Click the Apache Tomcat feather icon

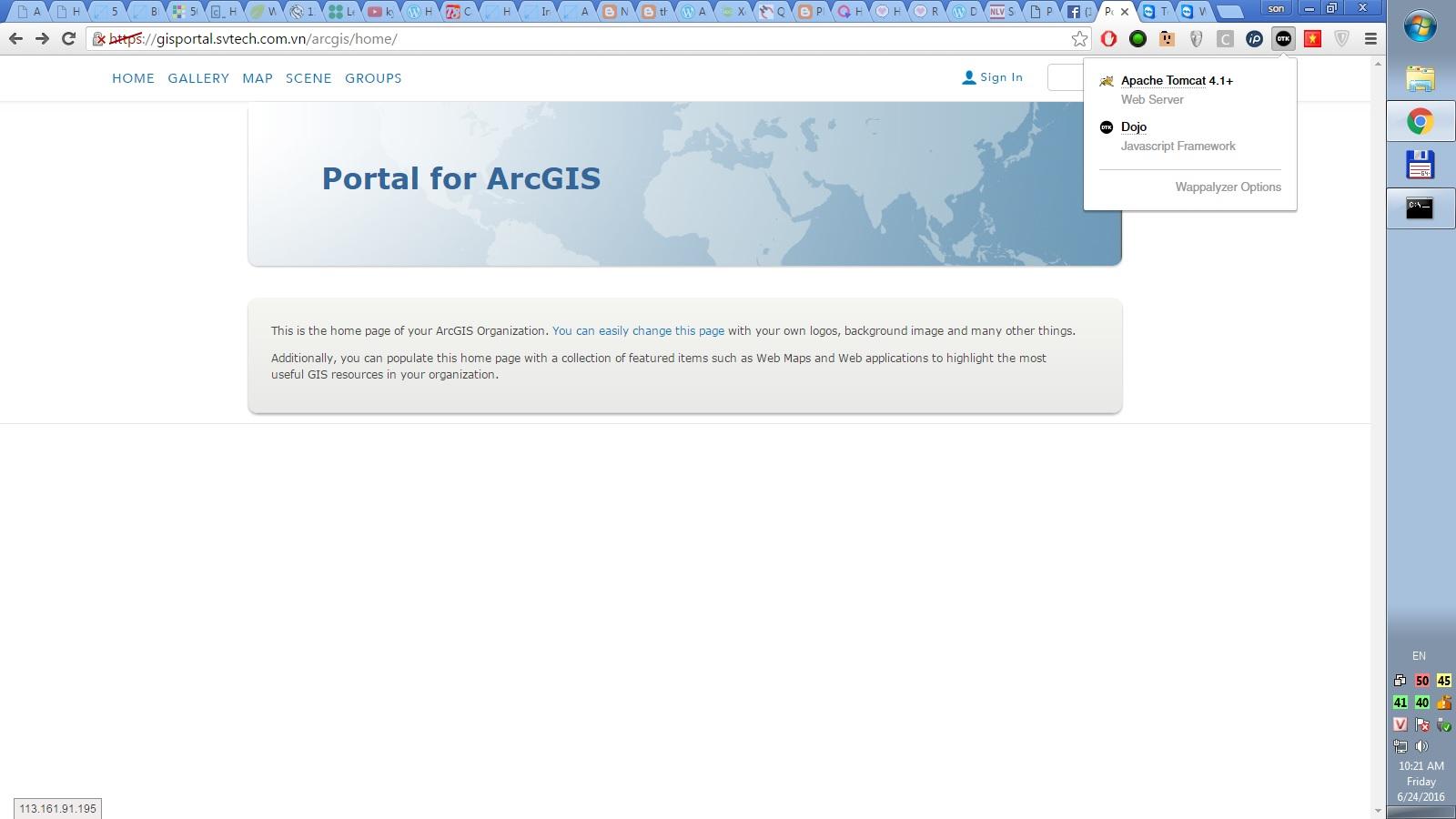click(x=1107, y=81)
